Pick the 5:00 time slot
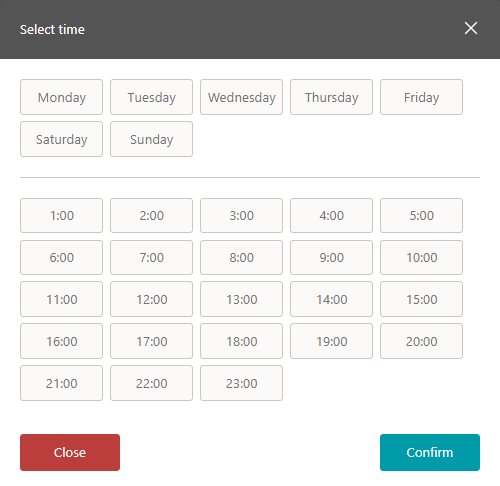This screenshot has width=500, height=486. (x=421, y=216)
